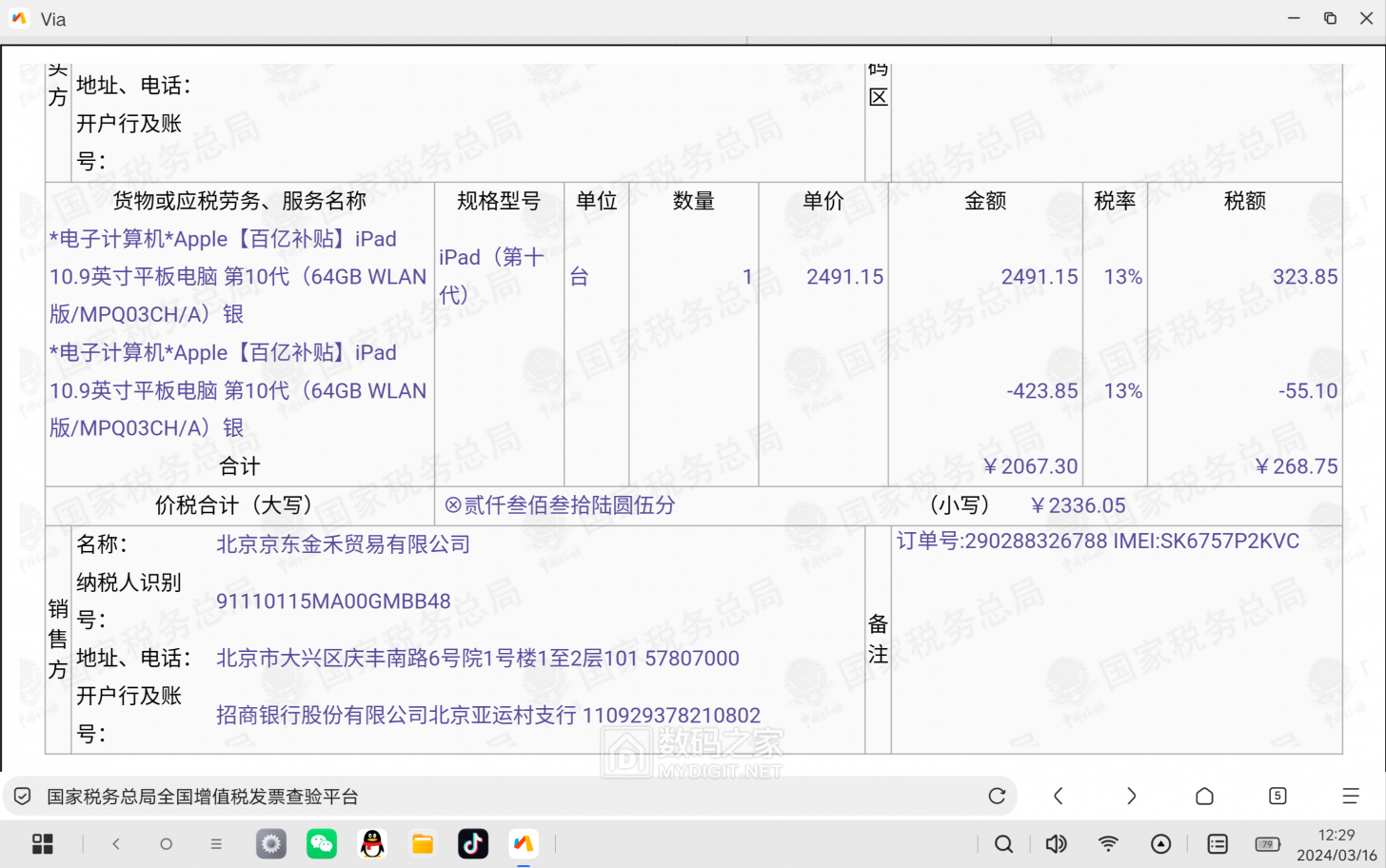Screen dimensions: 1386x868
Task: Click the 合计 row label
Action: click(239, 466)
